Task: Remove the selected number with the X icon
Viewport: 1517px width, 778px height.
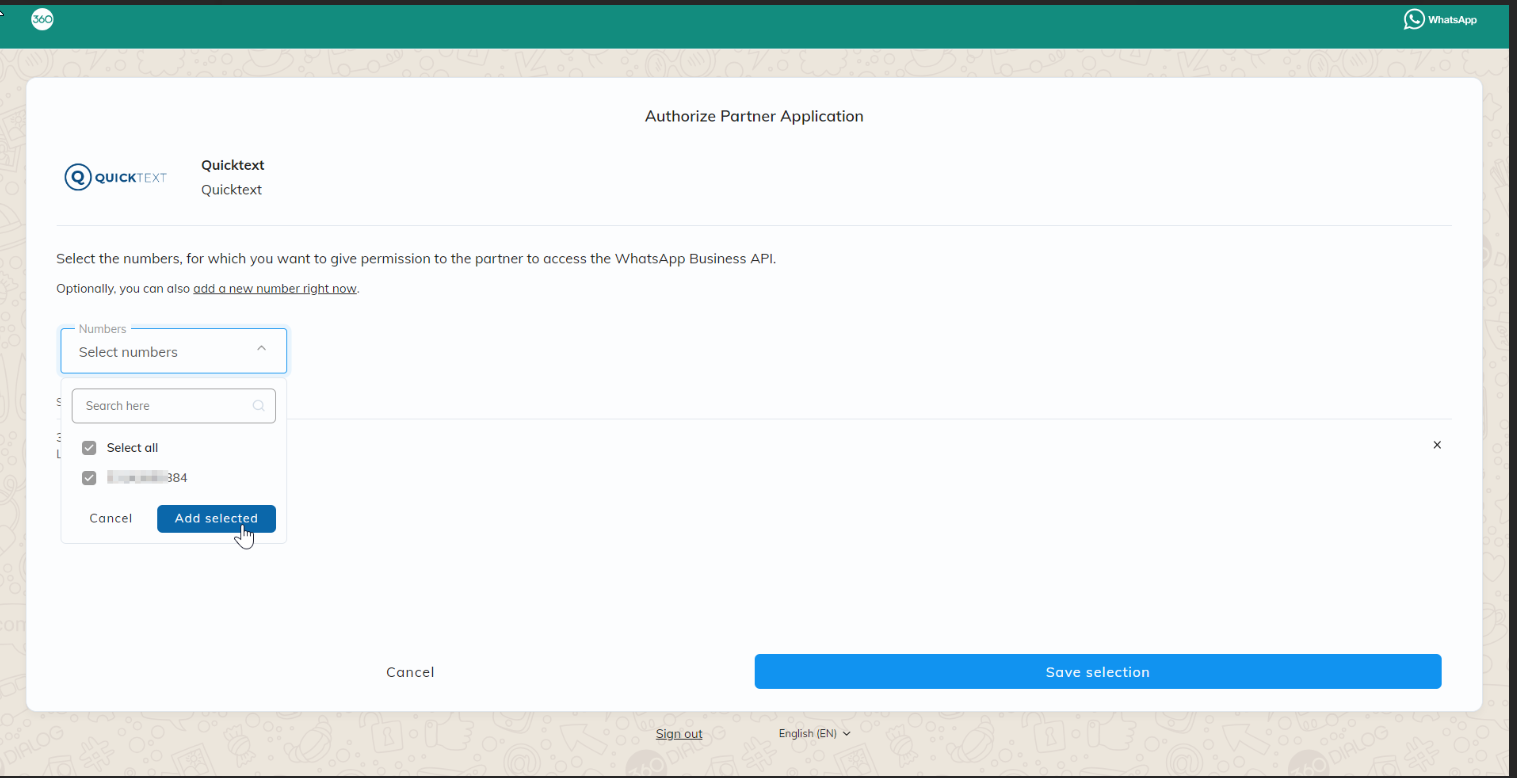Action: coord(1437,445)
